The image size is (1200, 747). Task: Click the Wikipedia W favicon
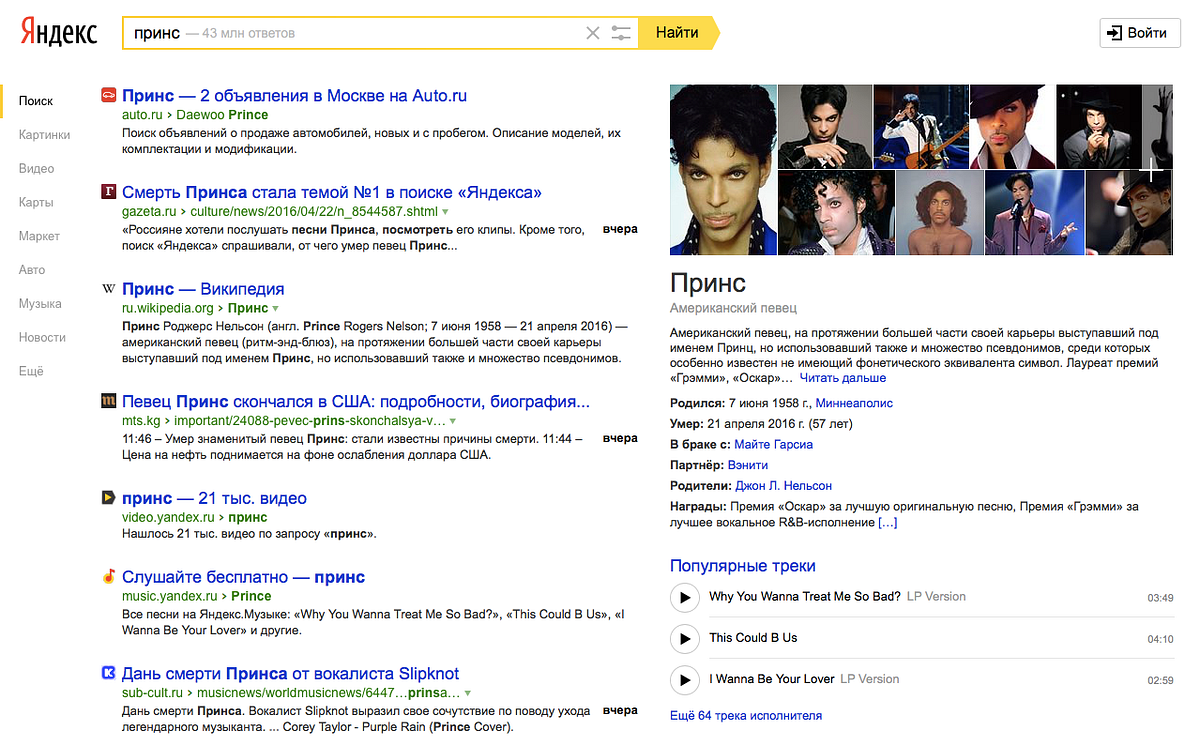tap(109, 289)
